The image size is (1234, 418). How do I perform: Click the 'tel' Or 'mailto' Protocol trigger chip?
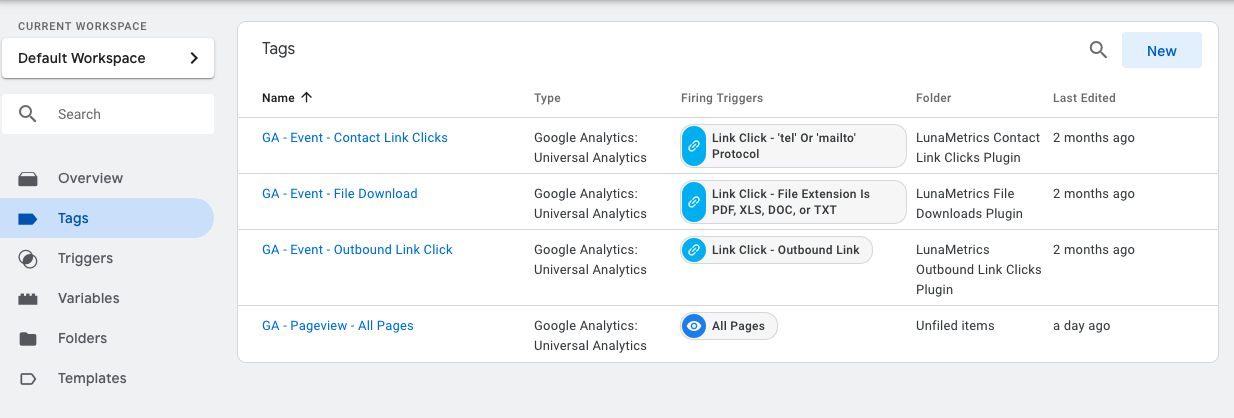[793, 146]
